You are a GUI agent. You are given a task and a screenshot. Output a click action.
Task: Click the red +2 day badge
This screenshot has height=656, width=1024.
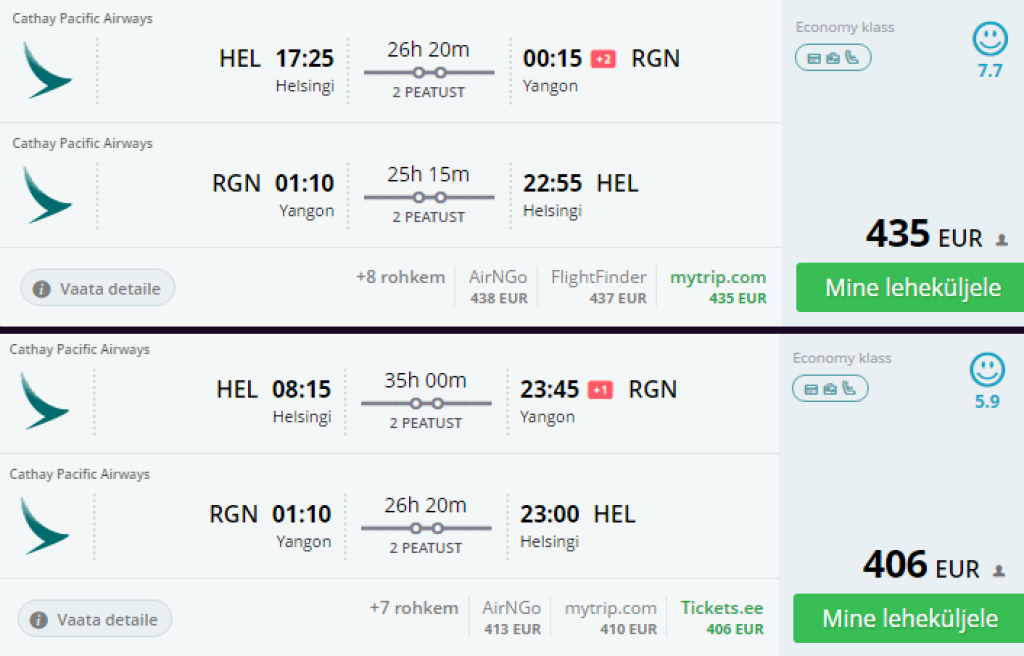[x=603, y=59]
